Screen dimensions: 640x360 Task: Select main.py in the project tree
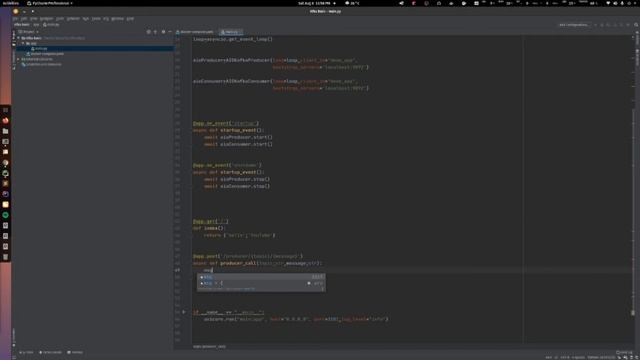(x=39, y=49)
